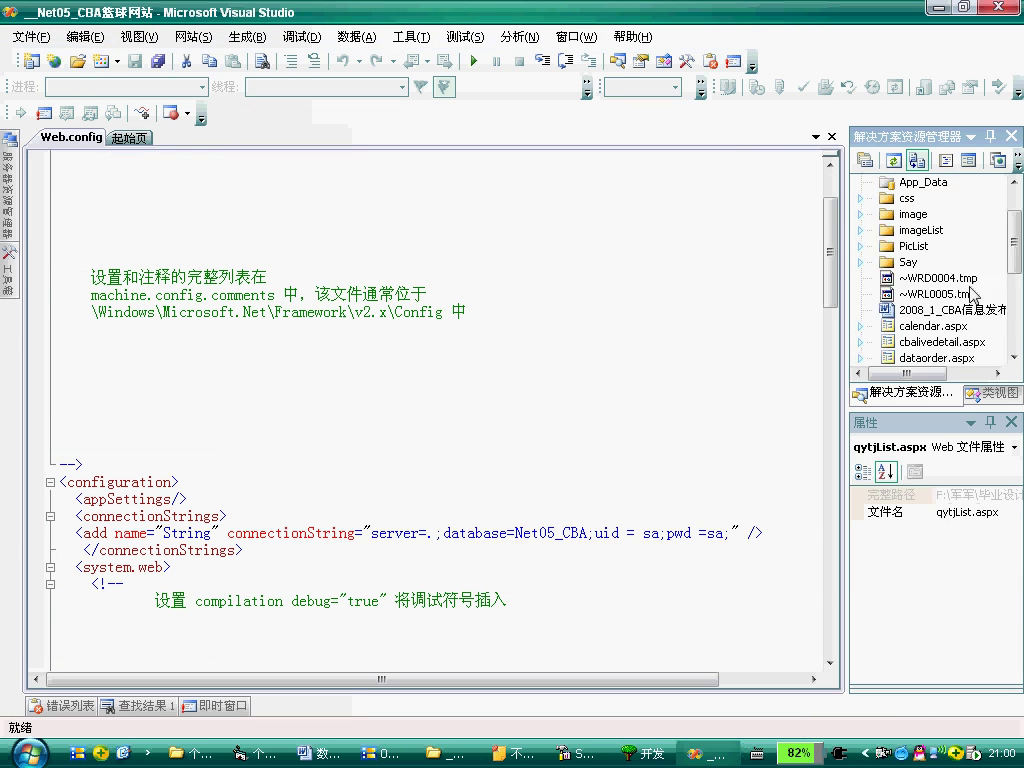1024x768 pixels.
Task: Select the Web.config editor tab
Action: 71,137
